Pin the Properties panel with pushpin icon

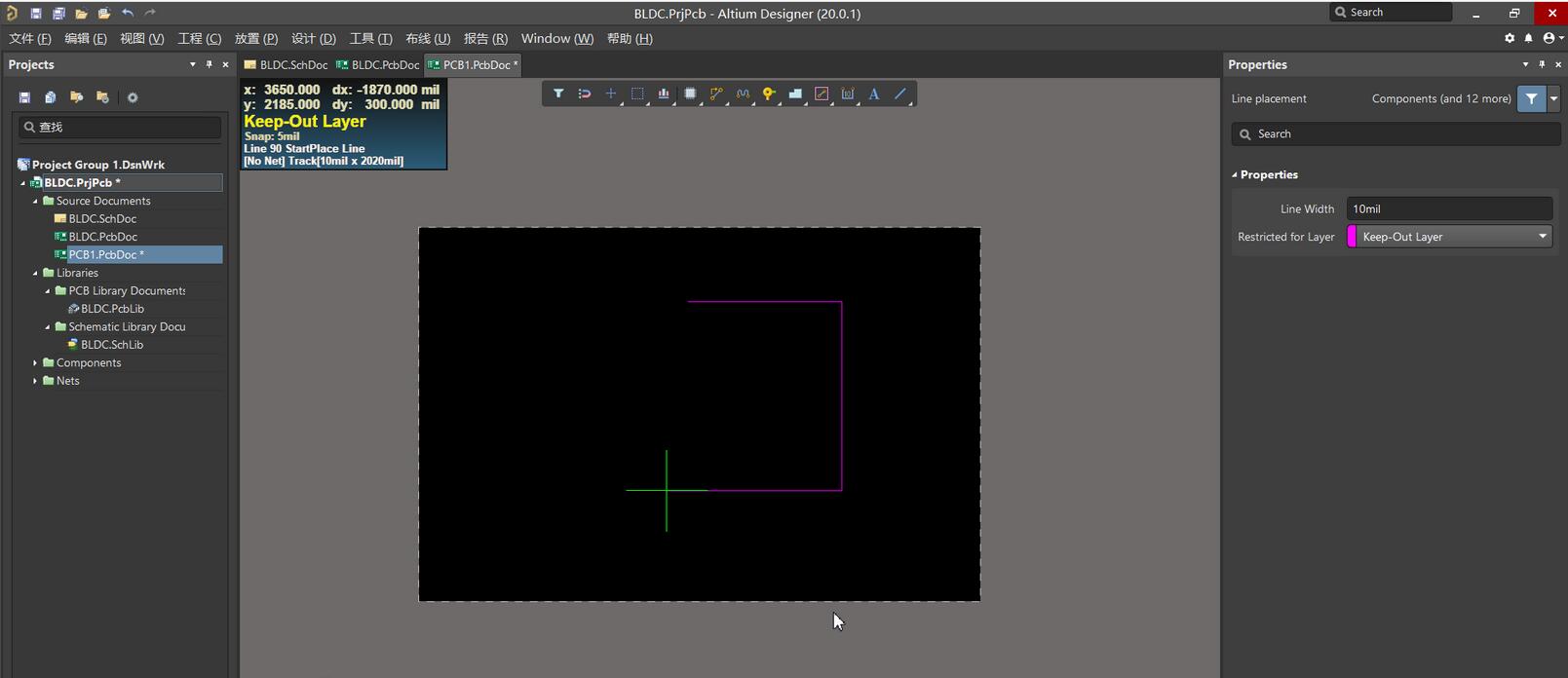pos(1542,64)
